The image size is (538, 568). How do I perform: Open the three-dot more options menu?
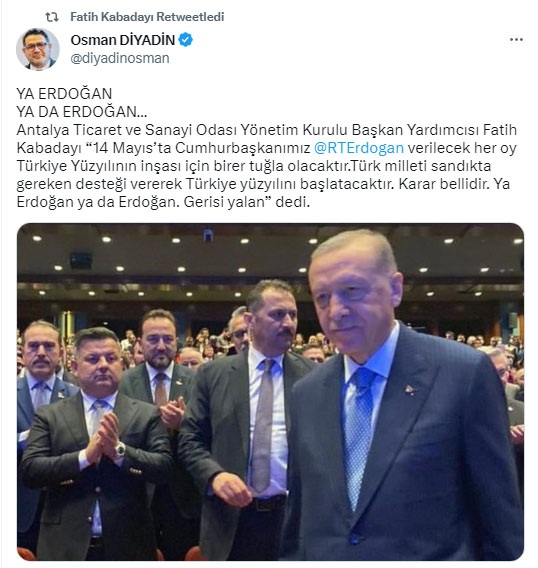516,39
